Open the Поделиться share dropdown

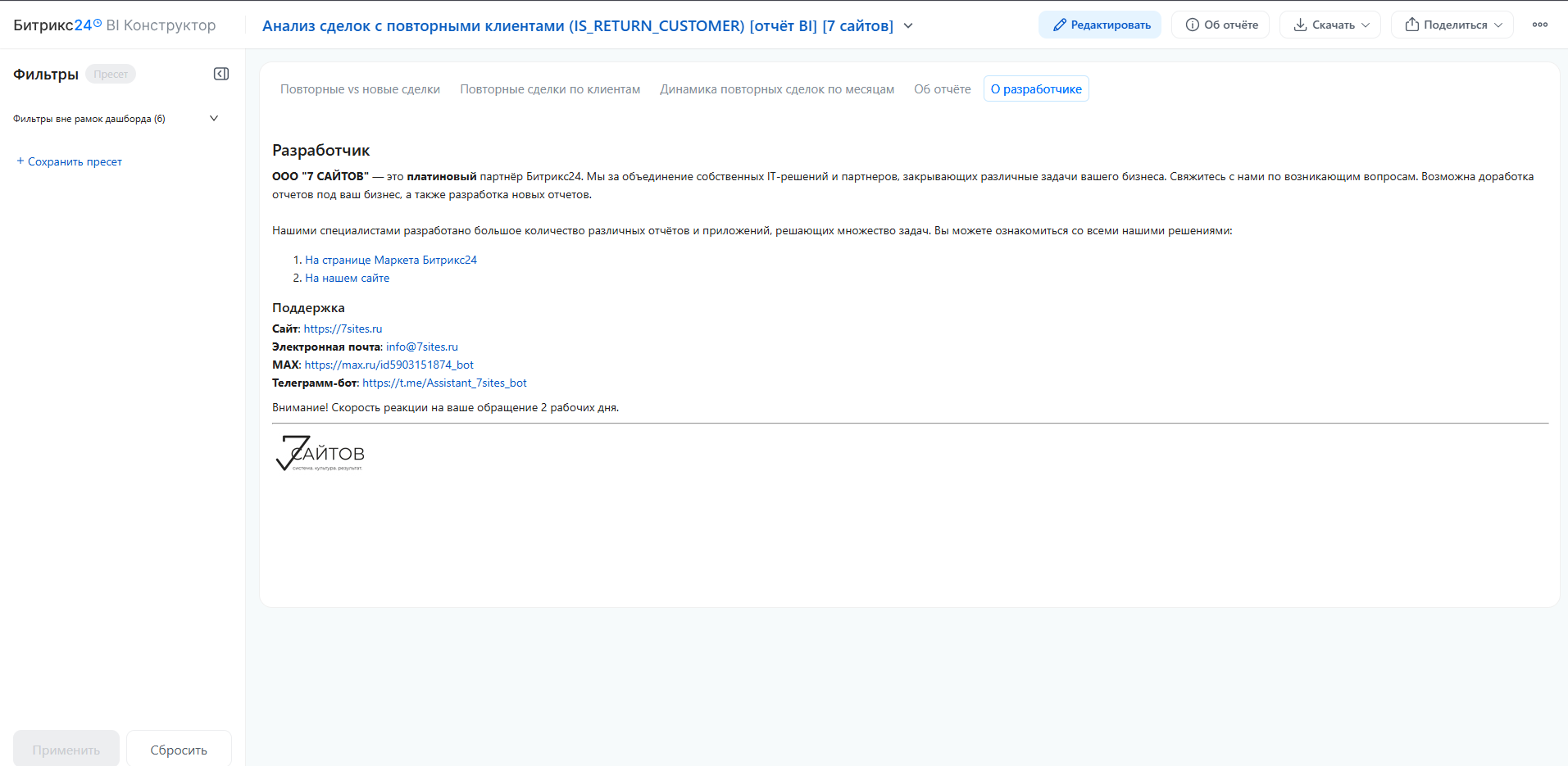pos(1452,25)
